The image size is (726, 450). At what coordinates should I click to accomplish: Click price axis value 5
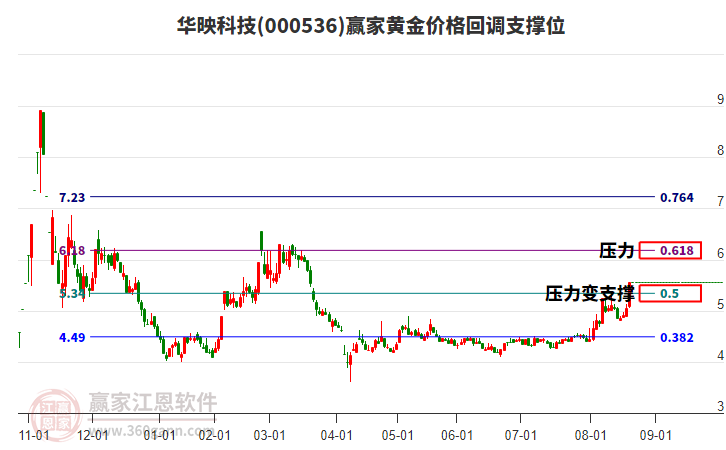(x=720, y=305)
